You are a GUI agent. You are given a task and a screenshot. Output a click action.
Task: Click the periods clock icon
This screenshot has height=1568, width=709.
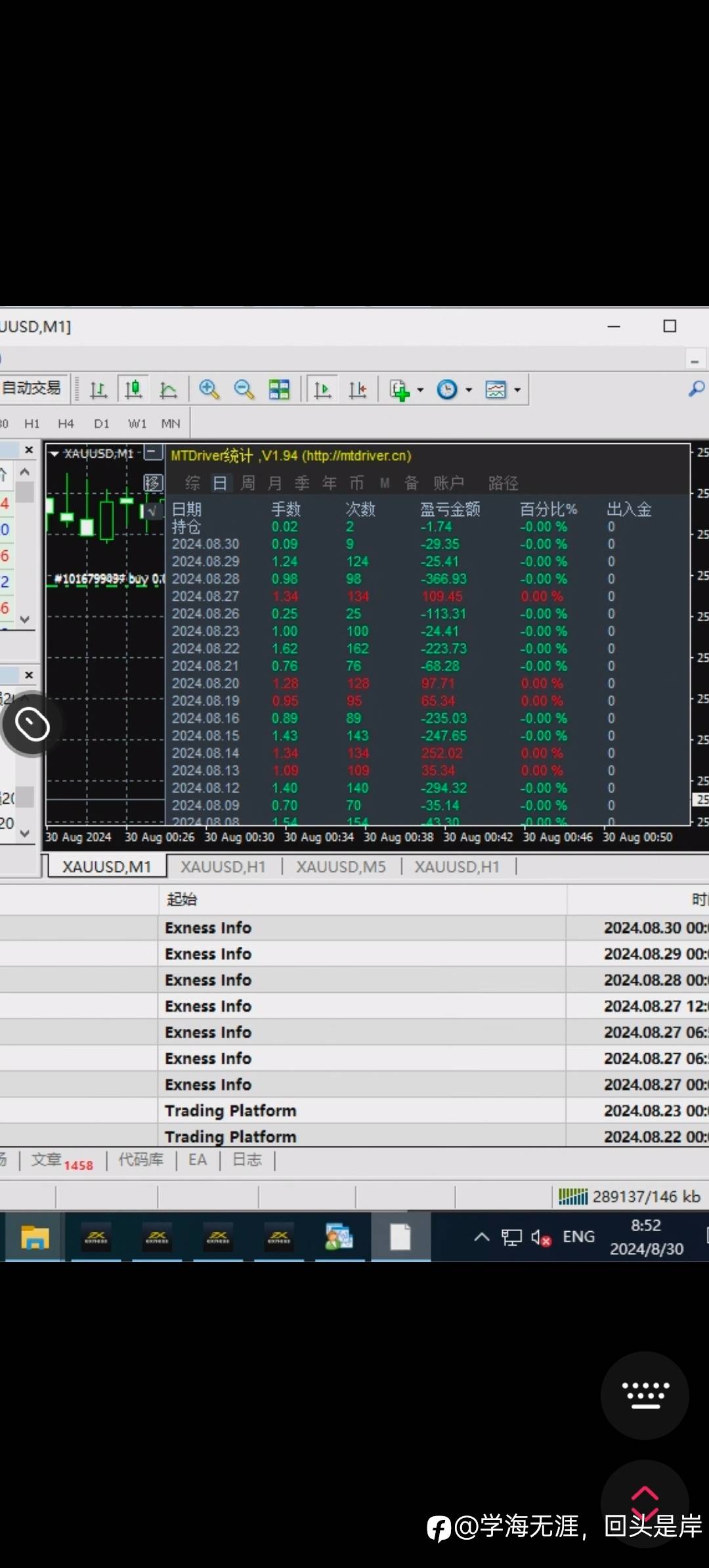(447, 390)
